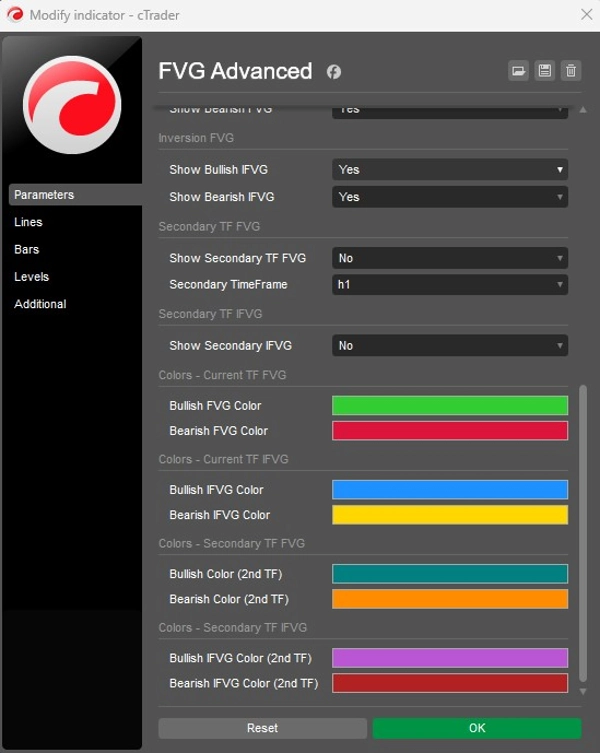Click the Colors - Current TF IFVG header

pyautogui.click(x=223, y=459)
